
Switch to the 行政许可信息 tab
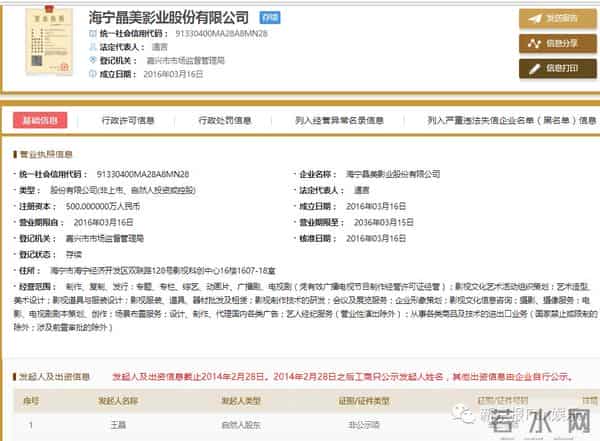click(x=128, y=121)
